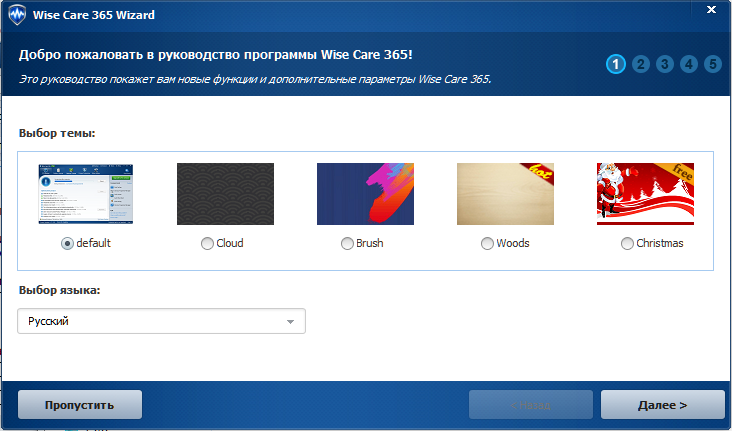Screen dimensions: 732x431
Task: Click the disabled < Назад back button
Action: [x=531, y=405]
